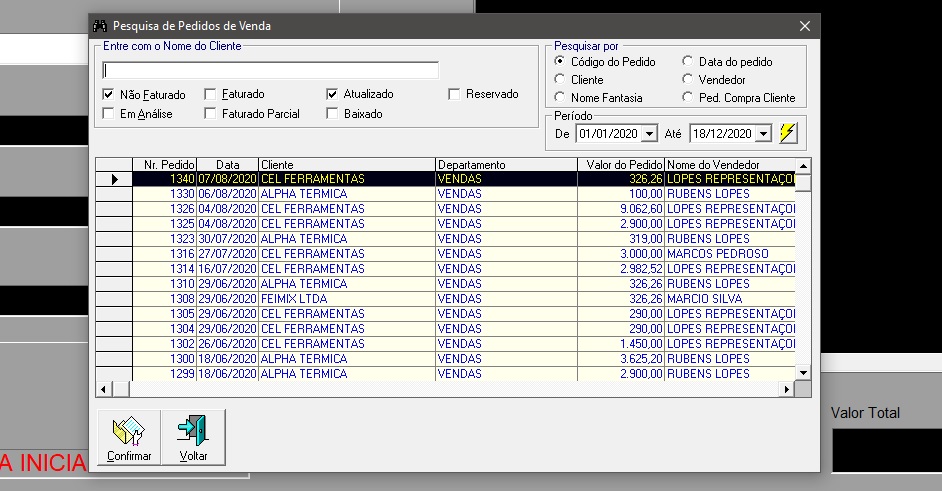The image size is (942, 491).
Task: Open the De start date dropdown
Action: [x=650, y=134]
